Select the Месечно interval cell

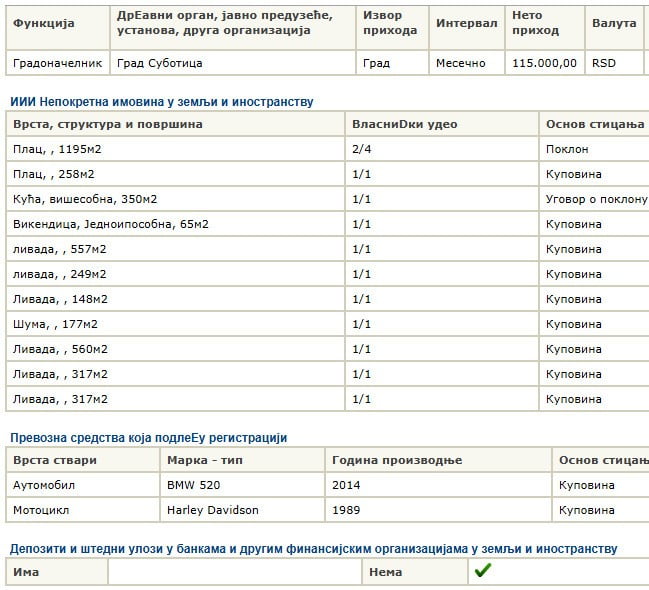(467, 63)
